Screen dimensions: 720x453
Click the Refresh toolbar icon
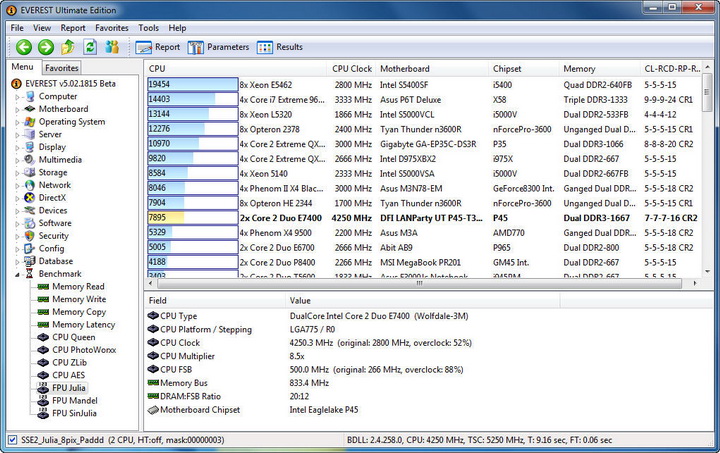(x=90, y=47)
